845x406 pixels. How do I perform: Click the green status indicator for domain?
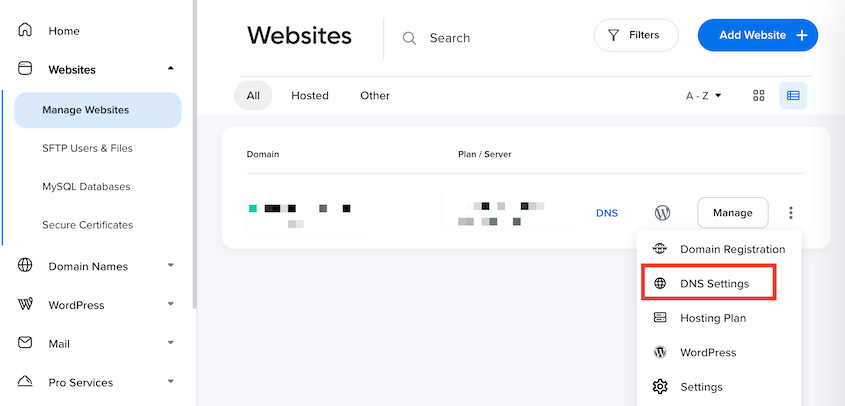[x=252, y=208]
